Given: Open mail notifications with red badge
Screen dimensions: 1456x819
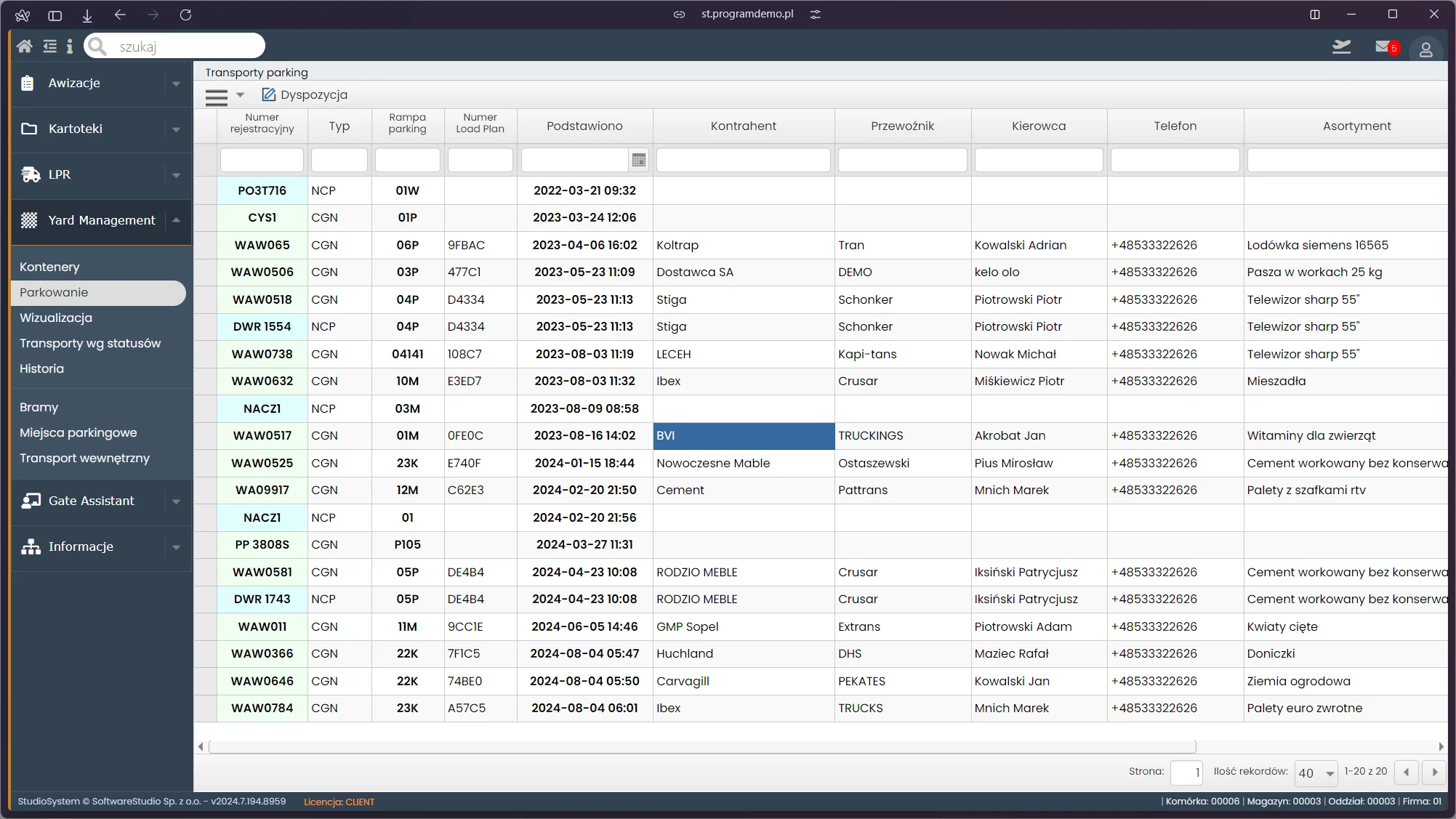Looking at the screenshot, I should click(1386, 47).
